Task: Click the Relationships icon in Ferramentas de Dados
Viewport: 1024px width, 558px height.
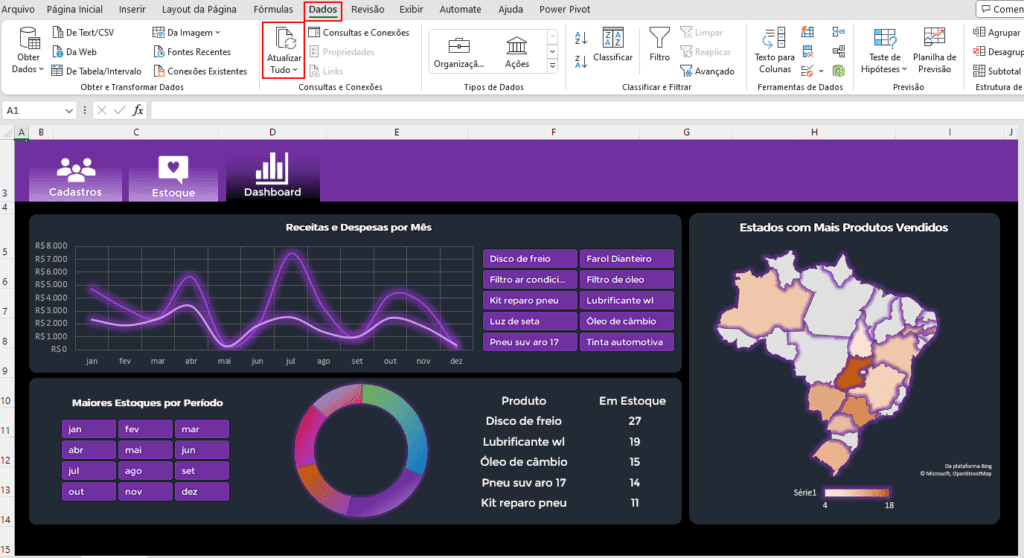Action: [x=839, y=51]
